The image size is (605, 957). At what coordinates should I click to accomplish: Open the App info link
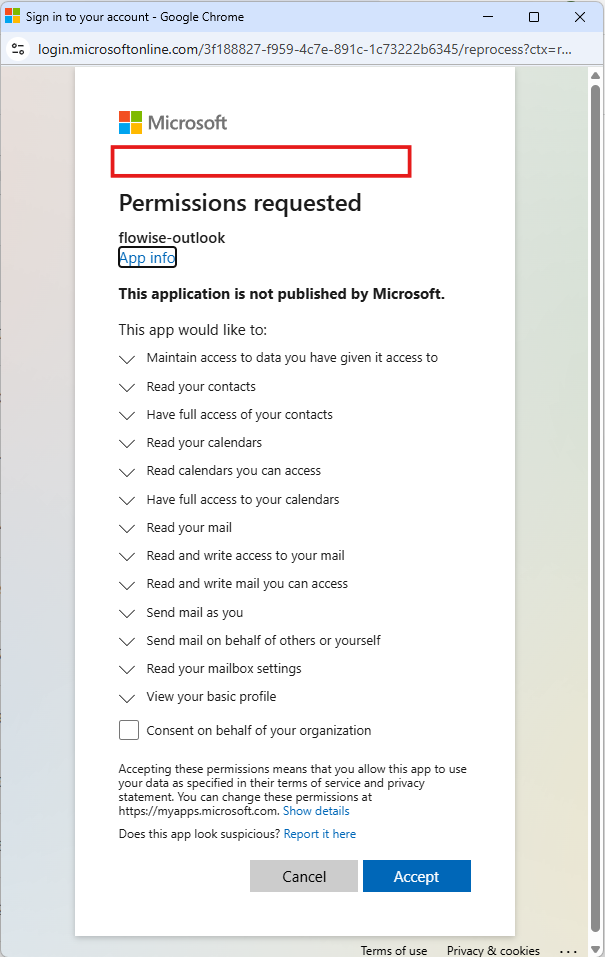pyautogui.click(x=147, y=258)
